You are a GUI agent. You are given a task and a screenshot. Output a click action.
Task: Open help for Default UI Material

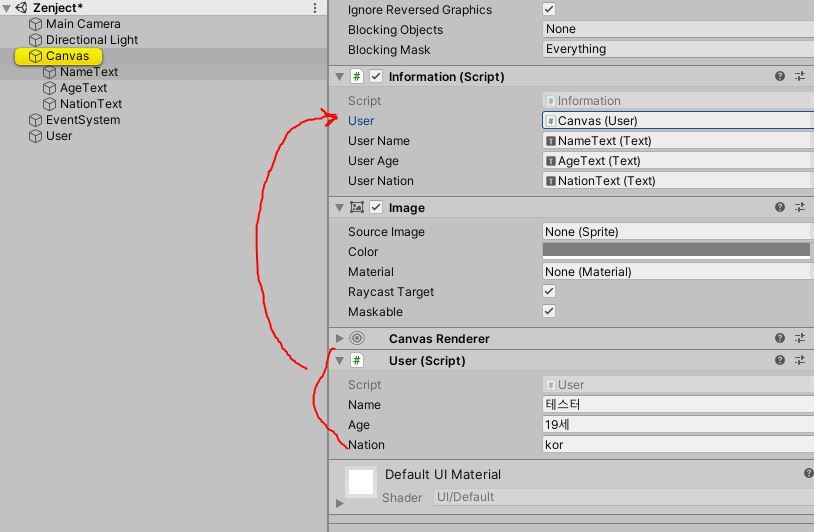tap(808, 473)
